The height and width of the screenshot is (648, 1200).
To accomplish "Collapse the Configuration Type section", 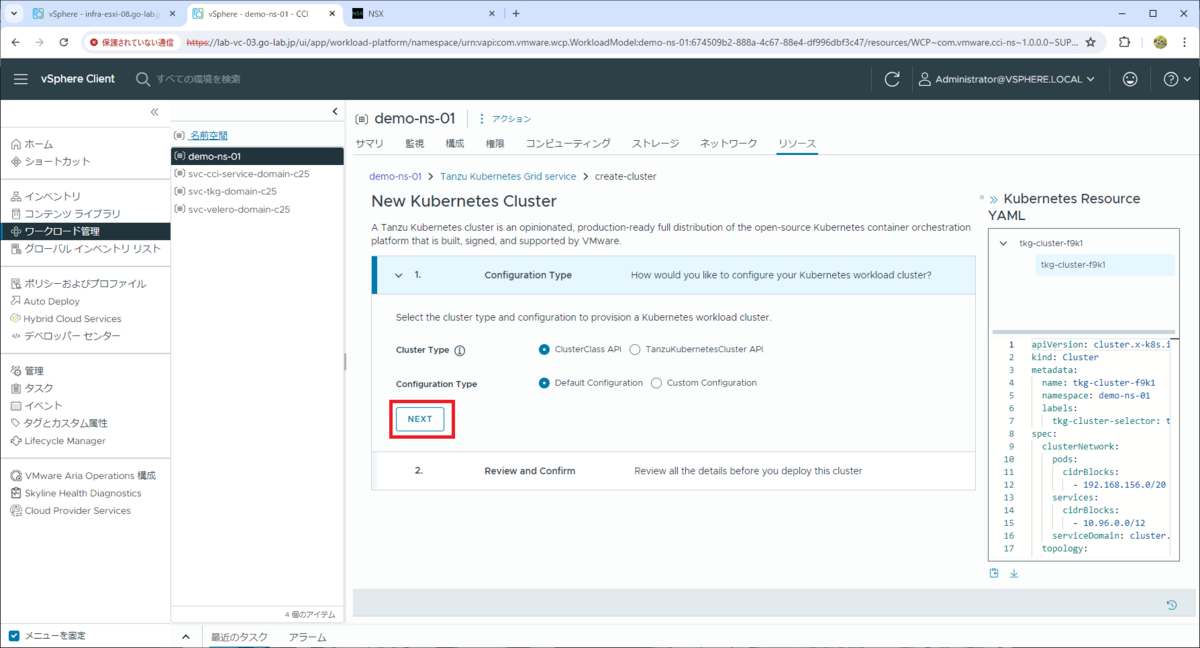I will coord(398,275).
